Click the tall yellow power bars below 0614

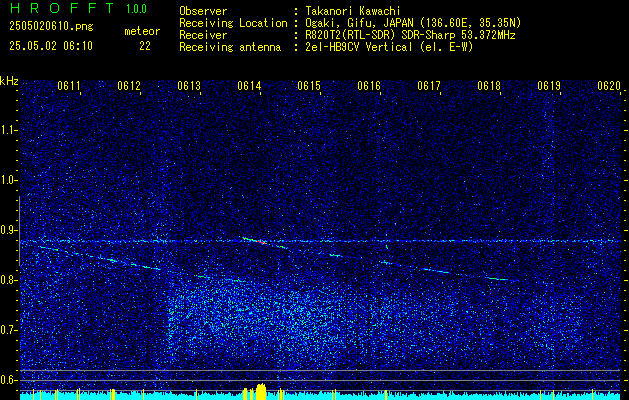[261, 392]
